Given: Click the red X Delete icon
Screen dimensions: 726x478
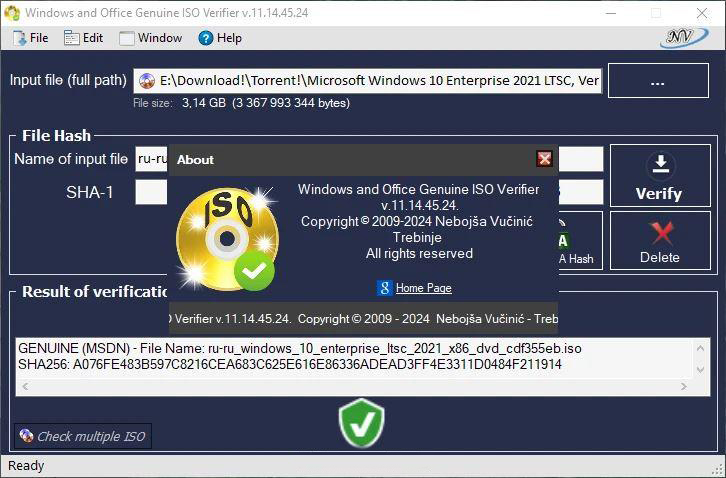Looking at the screenshot, I should 661,233.
